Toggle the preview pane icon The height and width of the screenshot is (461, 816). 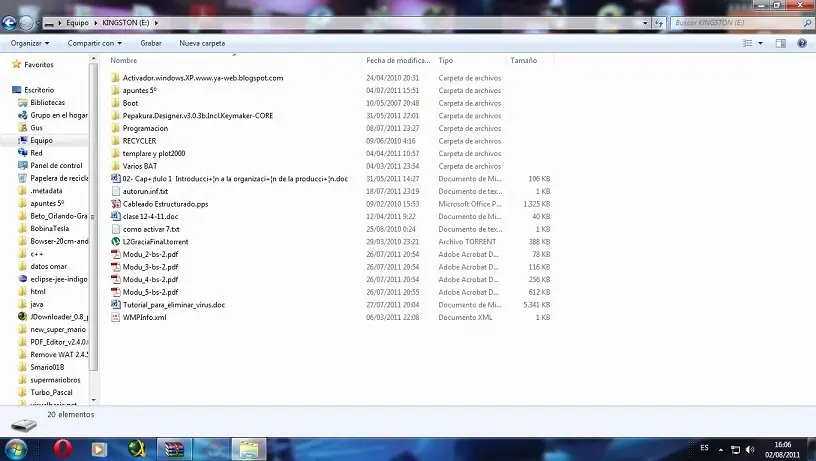click(781, 43)
